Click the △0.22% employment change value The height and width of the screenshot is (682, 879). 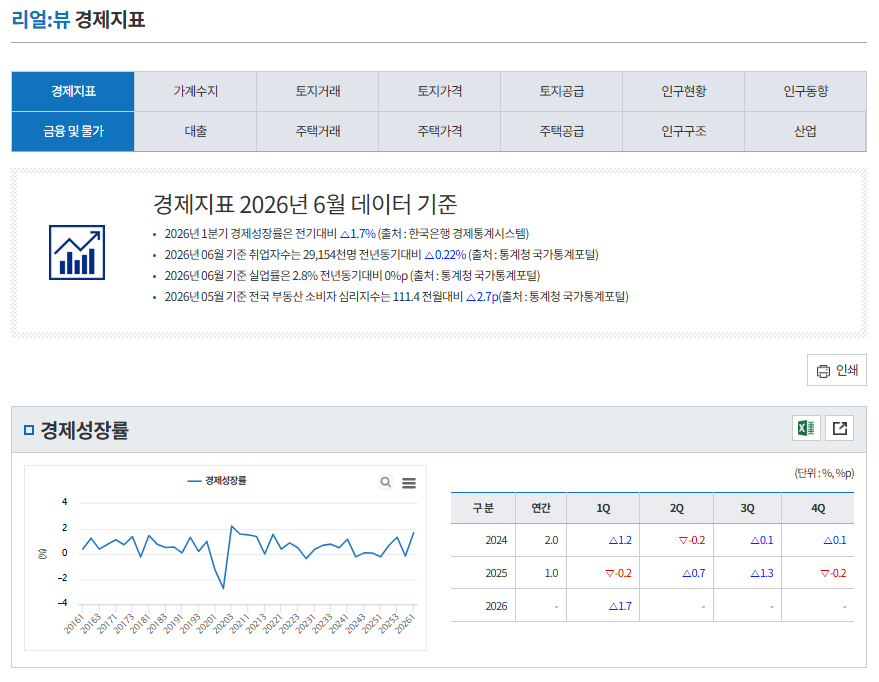point(445,255)
